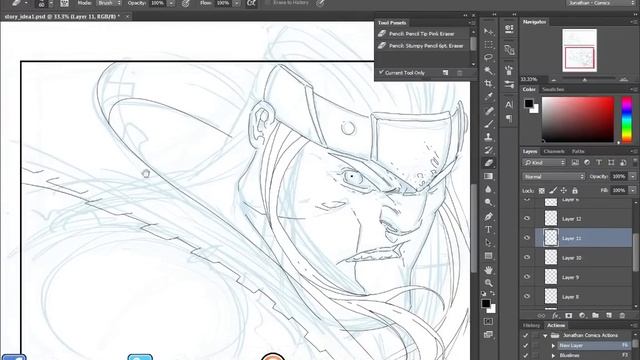Lock transparent pixels
The height and width of the screenshot is (360, 640).
542,191
